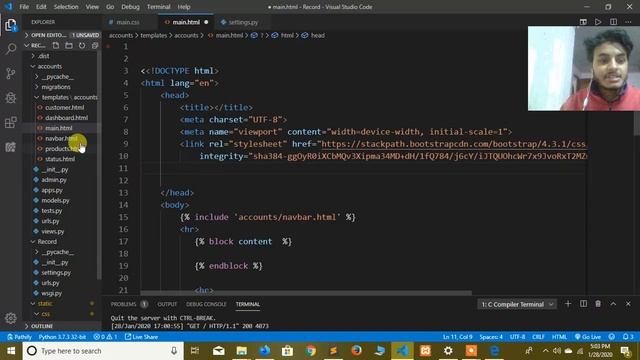Open the Manage settings gear
This screenshot has width=640, height=360.
point(11,318)
